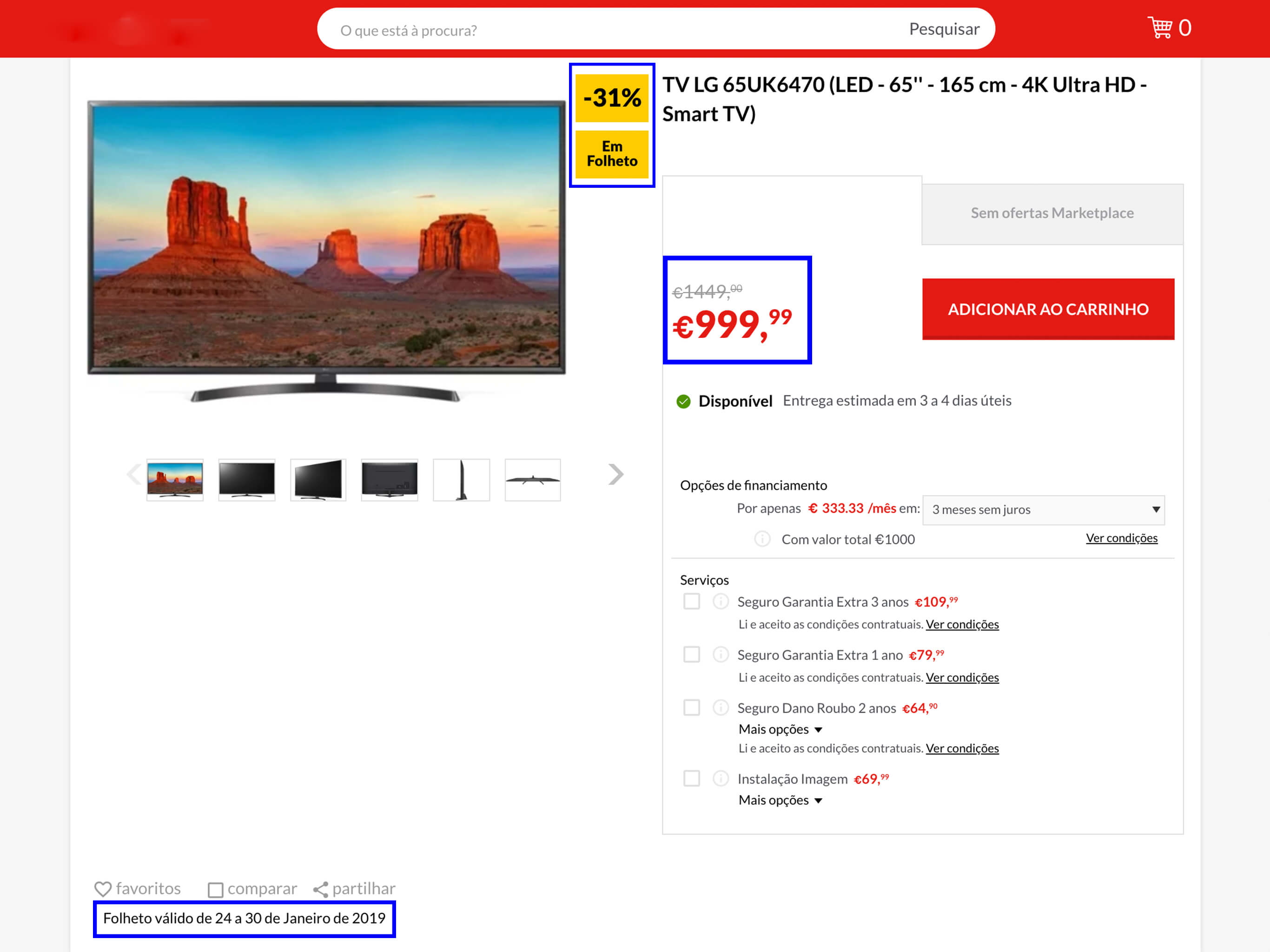Select the Em Folheto yellow badge
This screenshot has width=1270, height=952.
(612, 154)
